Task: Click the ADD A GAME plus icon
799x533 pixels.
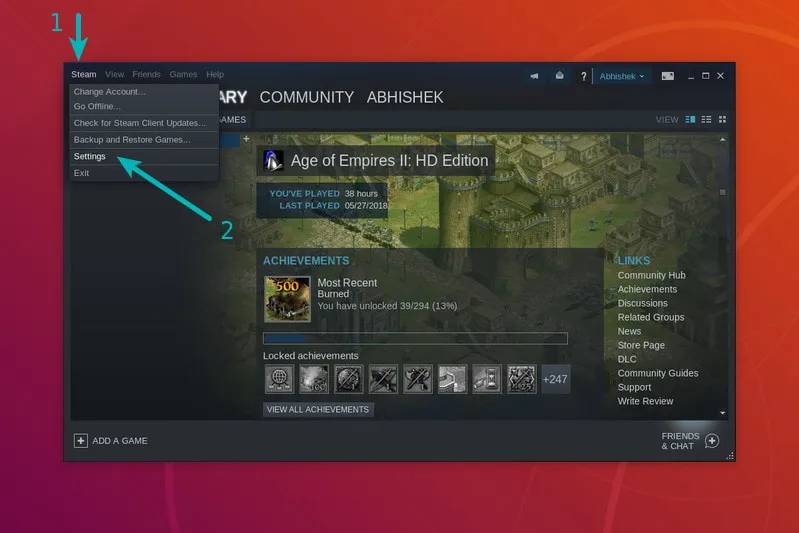Action: click(x=81, y=441)
